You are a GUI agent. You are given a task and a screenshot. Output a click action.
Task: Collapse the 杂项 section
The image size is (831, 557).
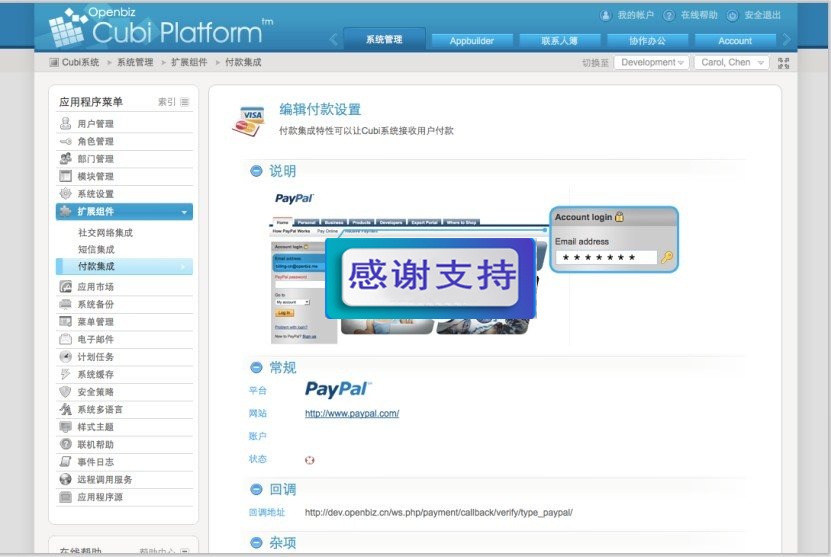point(256,542)
